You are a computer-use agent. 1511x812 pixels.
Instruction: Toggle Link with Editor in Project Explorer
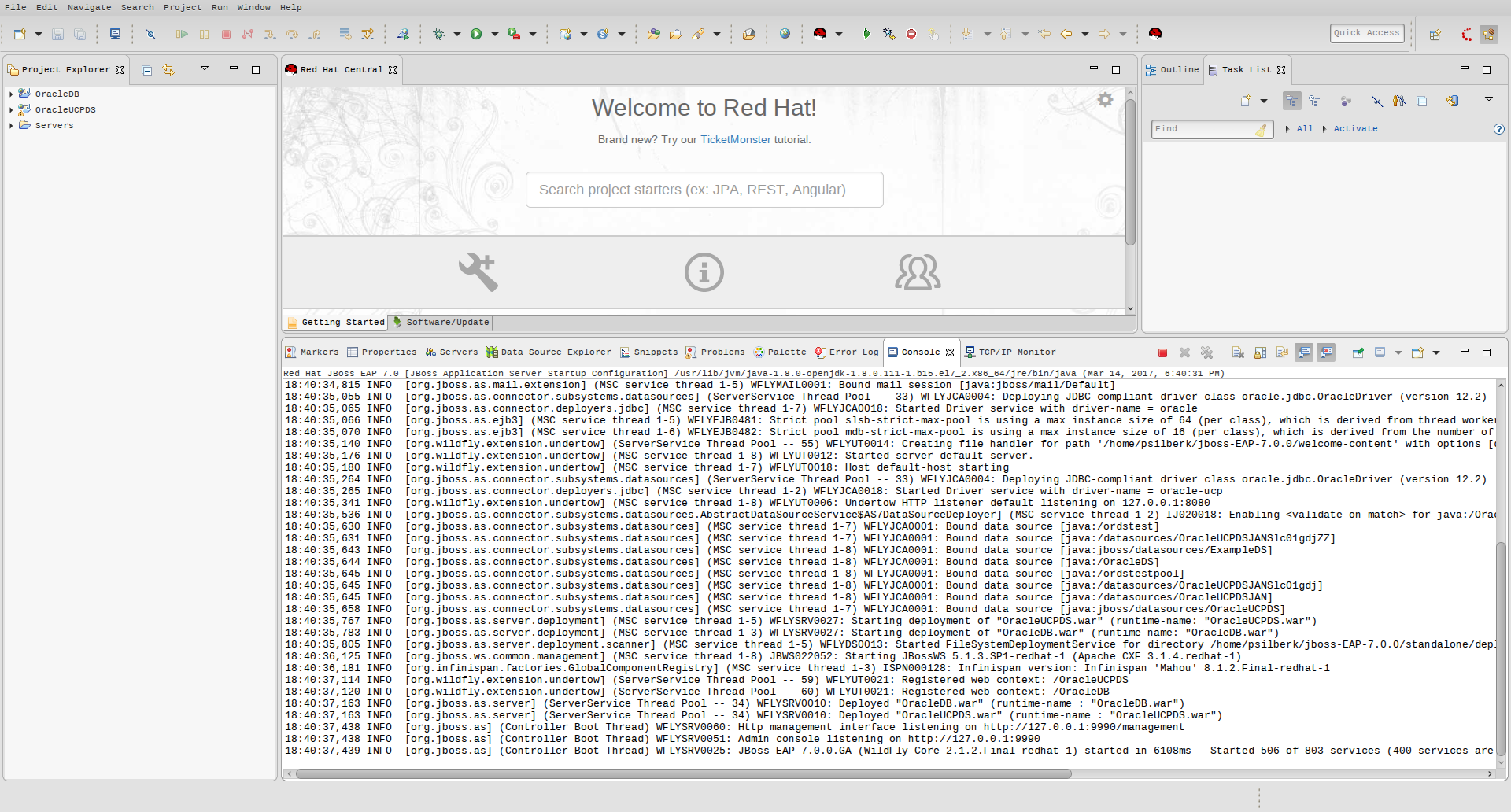(168, 70)
